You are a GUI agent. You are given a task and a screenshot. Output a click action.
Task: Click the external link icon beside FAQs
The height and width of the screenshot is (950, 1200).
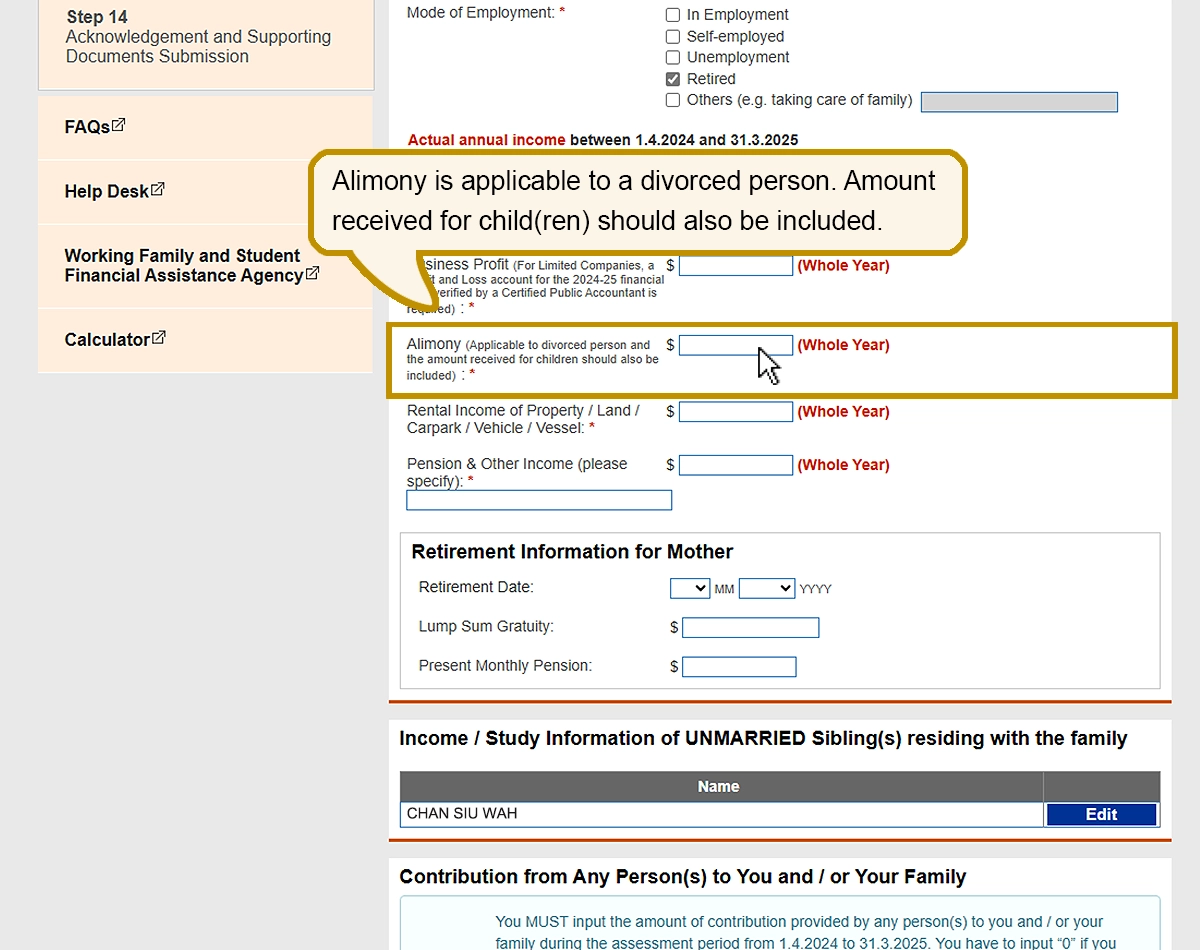(119, 126)
